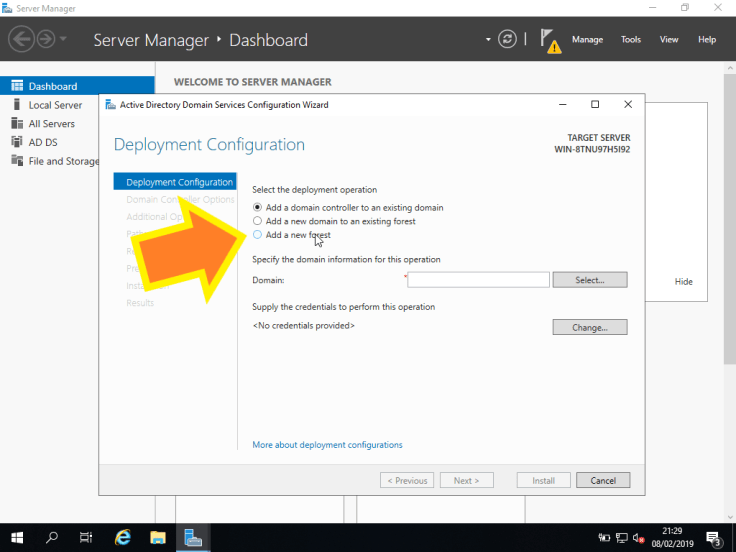736x552 pixels.
Task: Open the breadcrumb dropdown beside refresh icon
Action: click(489, 40)
